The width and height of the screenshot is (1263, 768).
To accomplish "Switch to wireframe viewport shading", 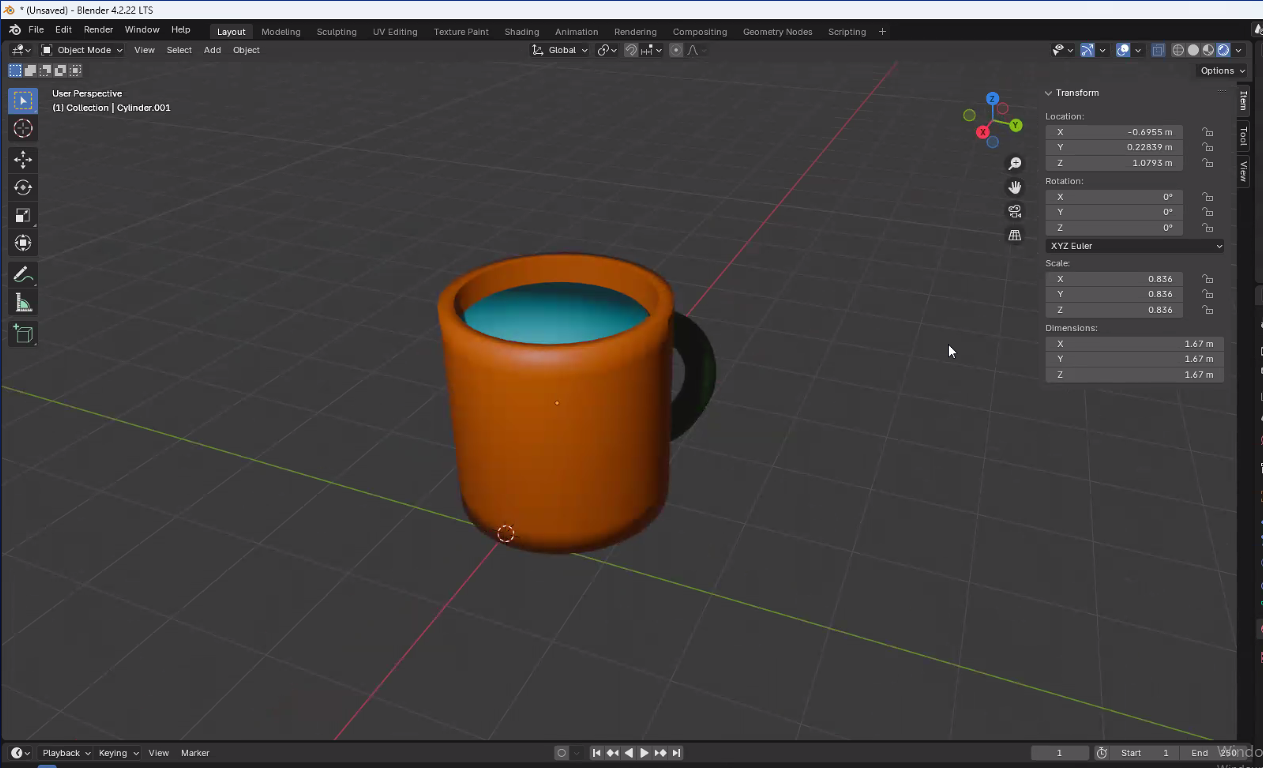I will [1178, 50].
